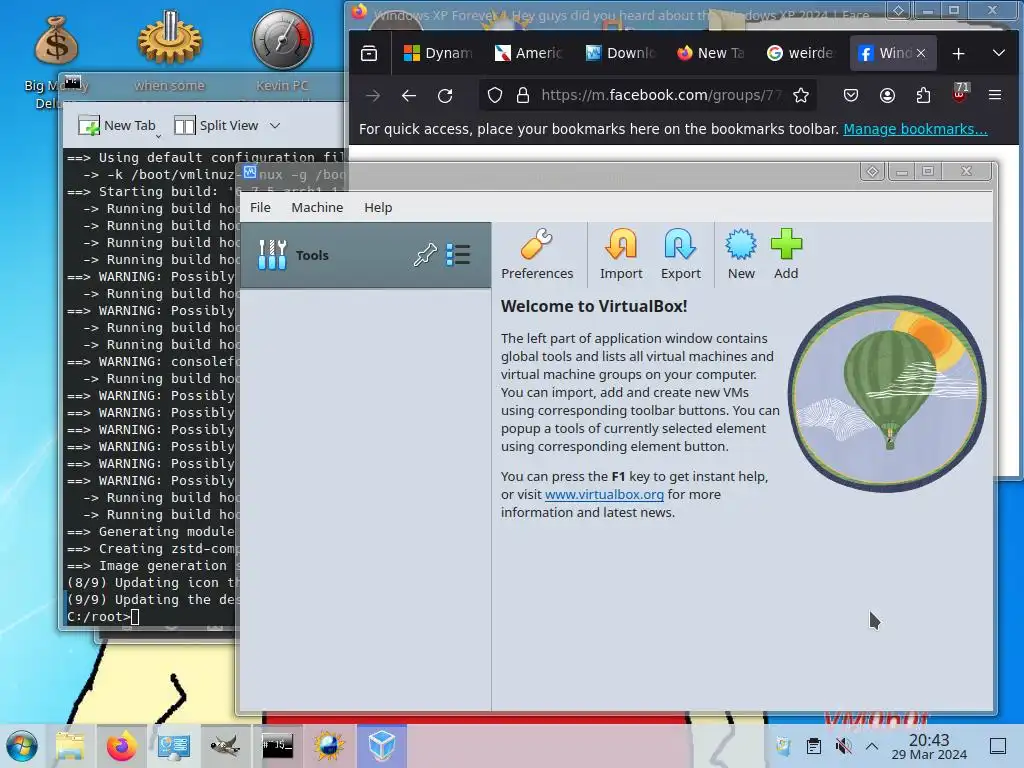This screenshot has height=768, width=1024.
Task: Switch to VirtualBox cube in taskbar
Action: click(x=381, y=746)
